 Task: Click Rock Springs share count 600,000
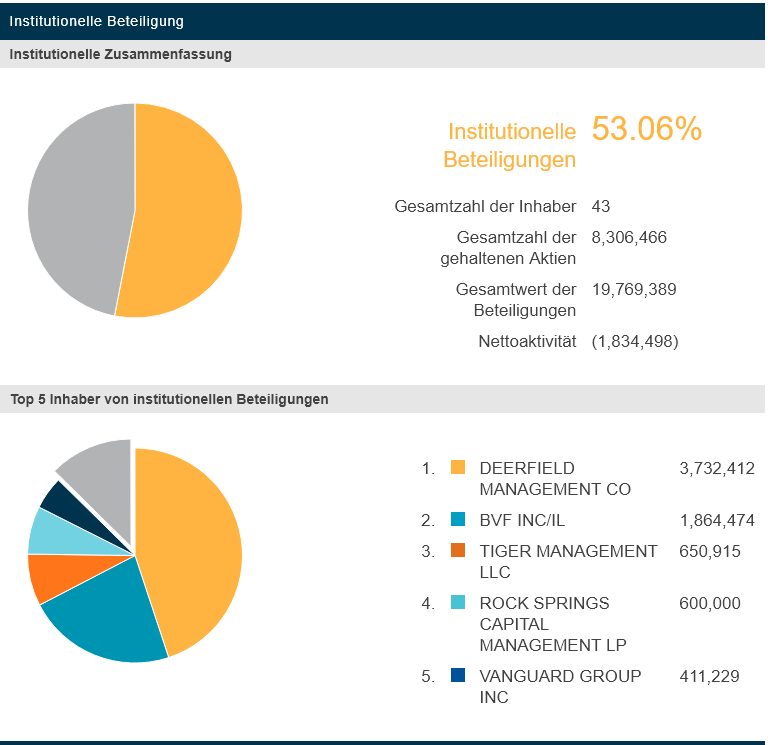(710, 603)
